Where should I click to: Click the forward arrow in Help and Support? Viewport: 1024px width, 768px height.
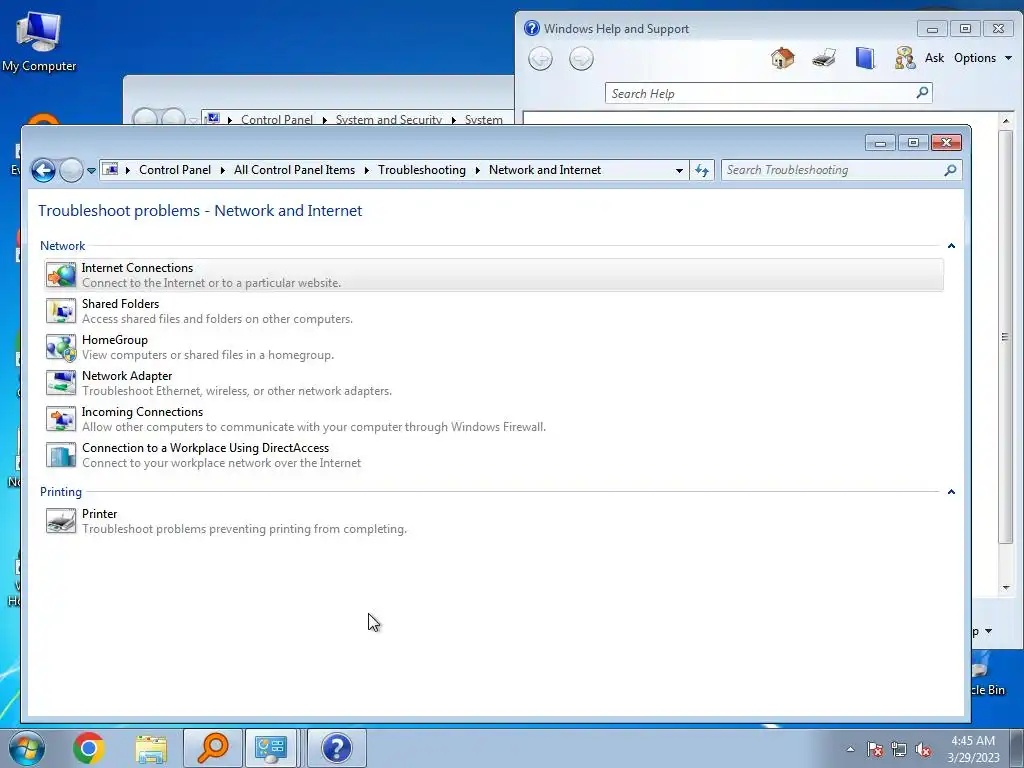581,59
